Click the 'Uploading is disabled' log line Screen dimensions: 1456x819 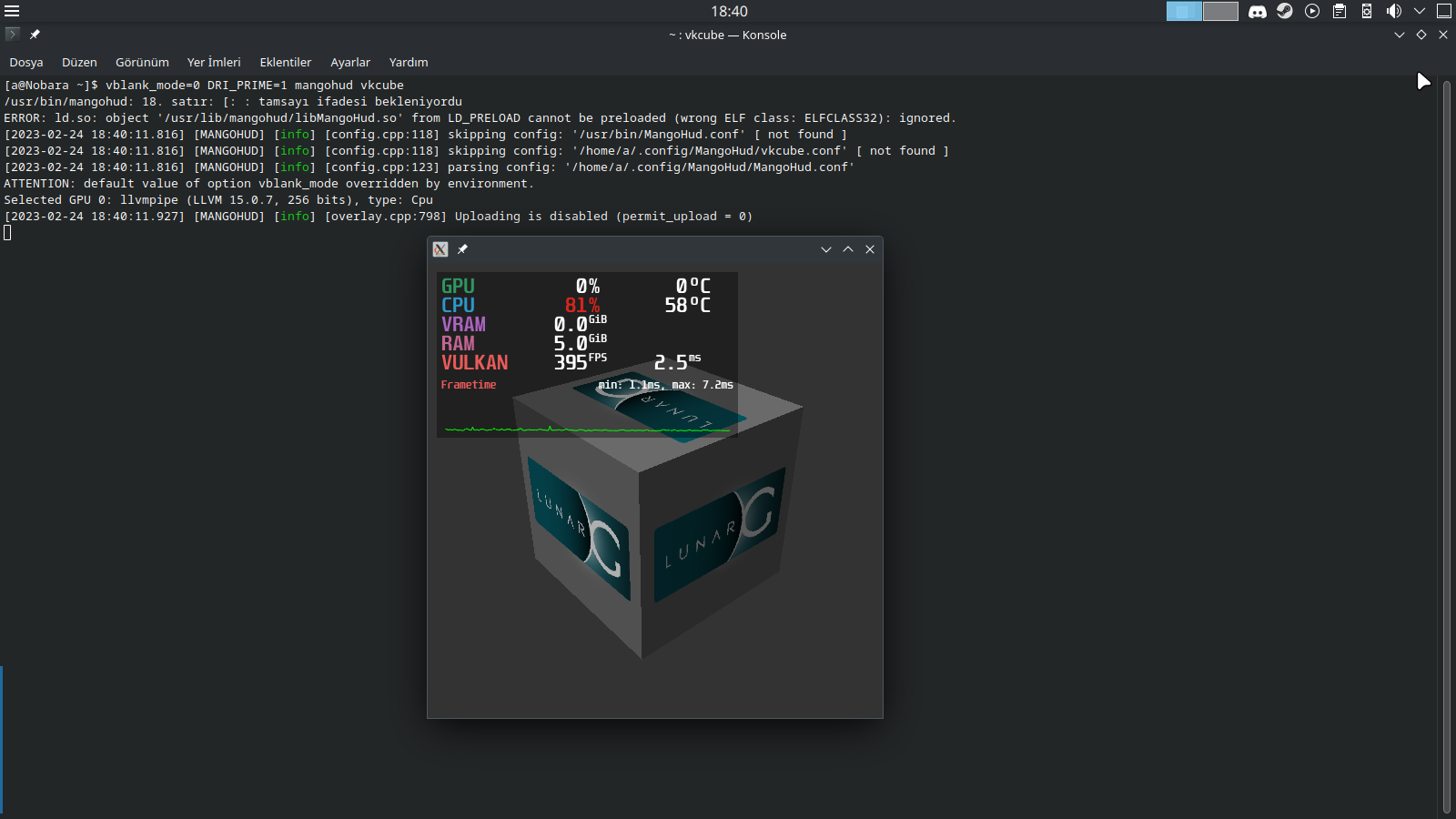pos(379,217)
